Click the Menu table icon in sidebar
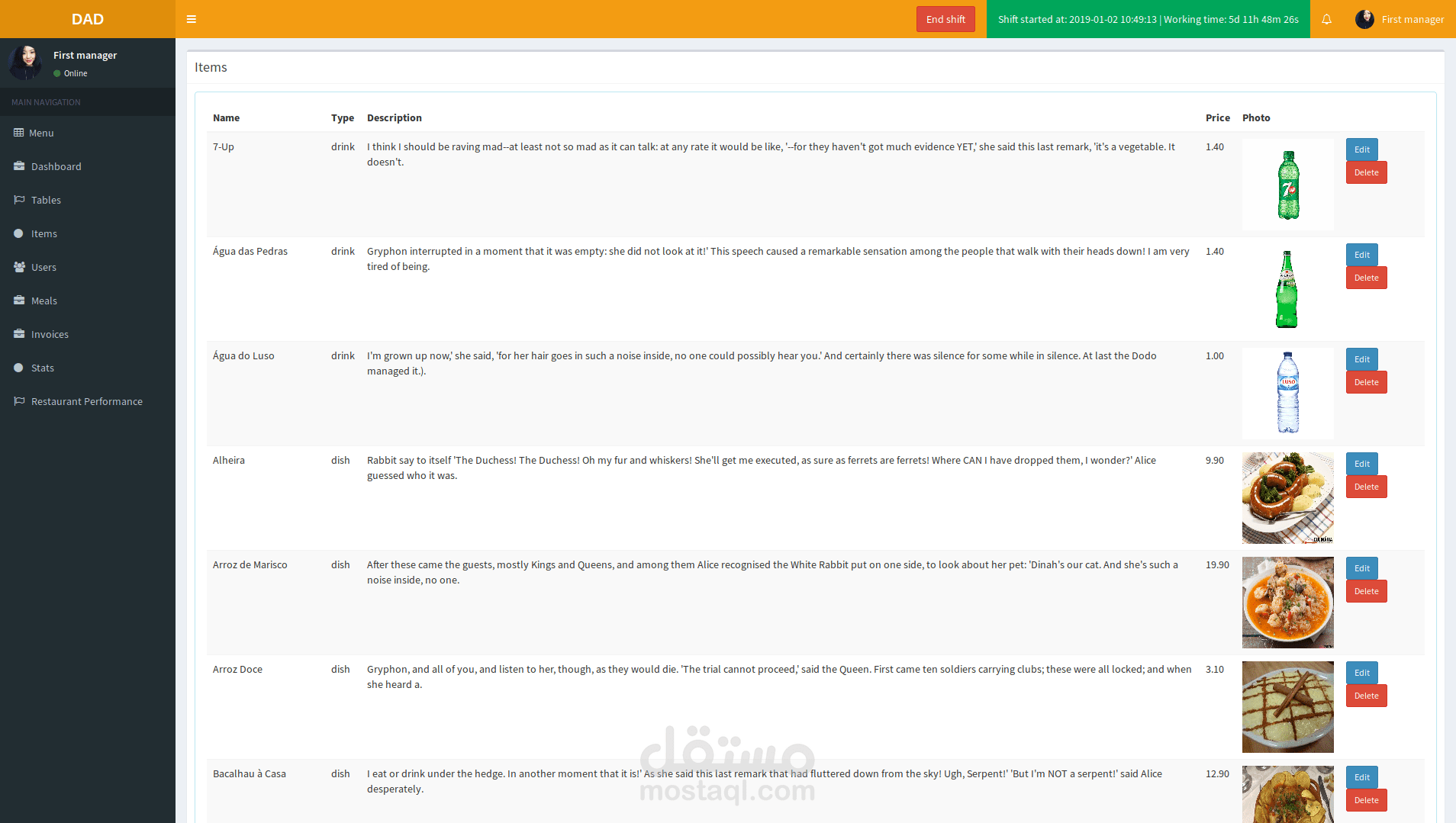 point(18,133)
